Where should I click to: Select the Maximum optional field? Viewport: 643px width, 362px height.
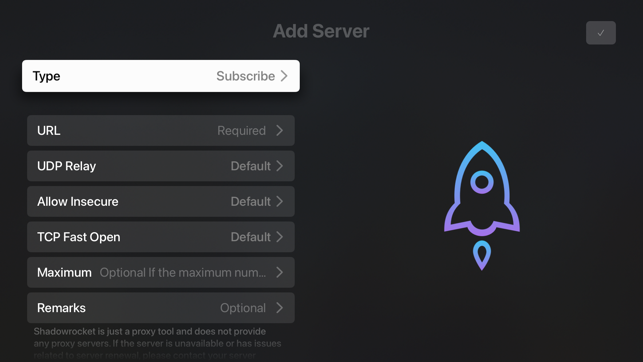[161, 272]
